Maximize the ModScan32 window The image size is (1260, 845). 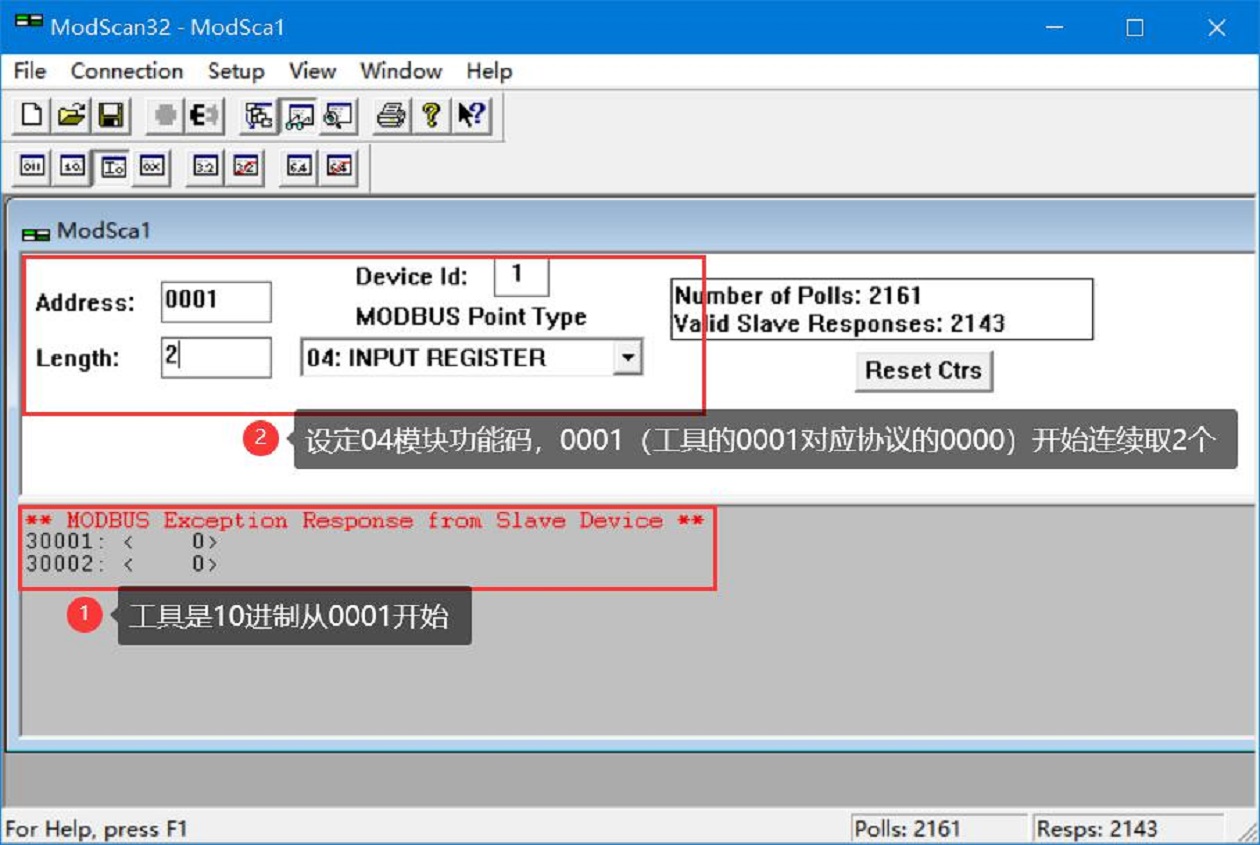(x=1135, y=27)
